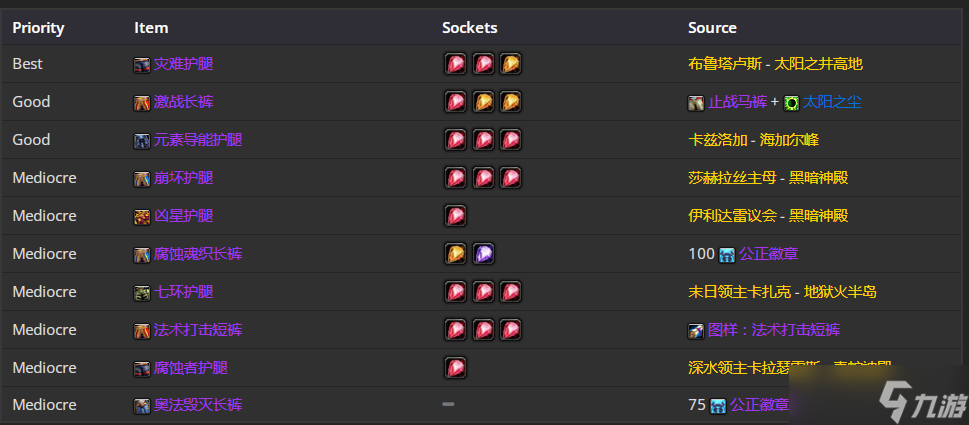This screenshot has height=425, width=969.
Task: Follow the 布鲁塔卢斯 - 太阳之井高地 source link
Action: 775,64
